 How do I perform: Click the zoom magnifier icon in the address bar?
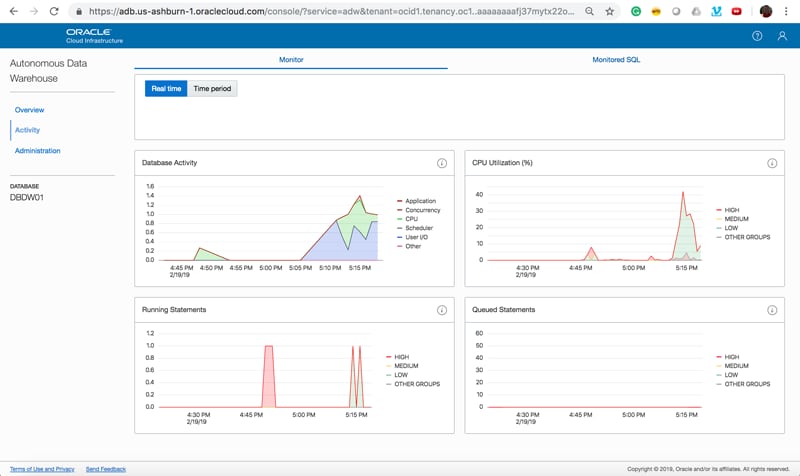coord(589,11)
